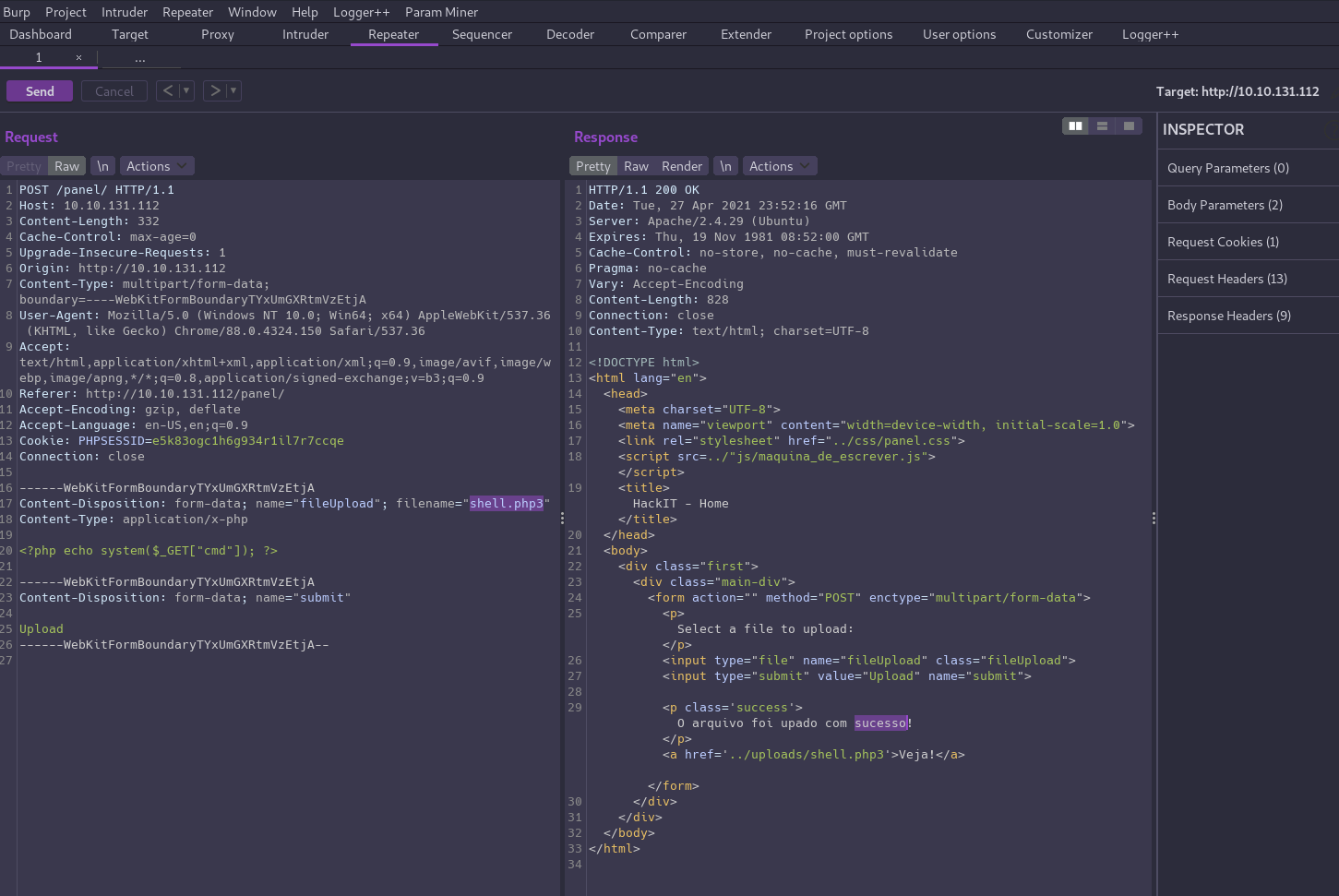Switch to the Customizer tab
This screenshot has width=1339, height=896.
tap(1058, 34)
